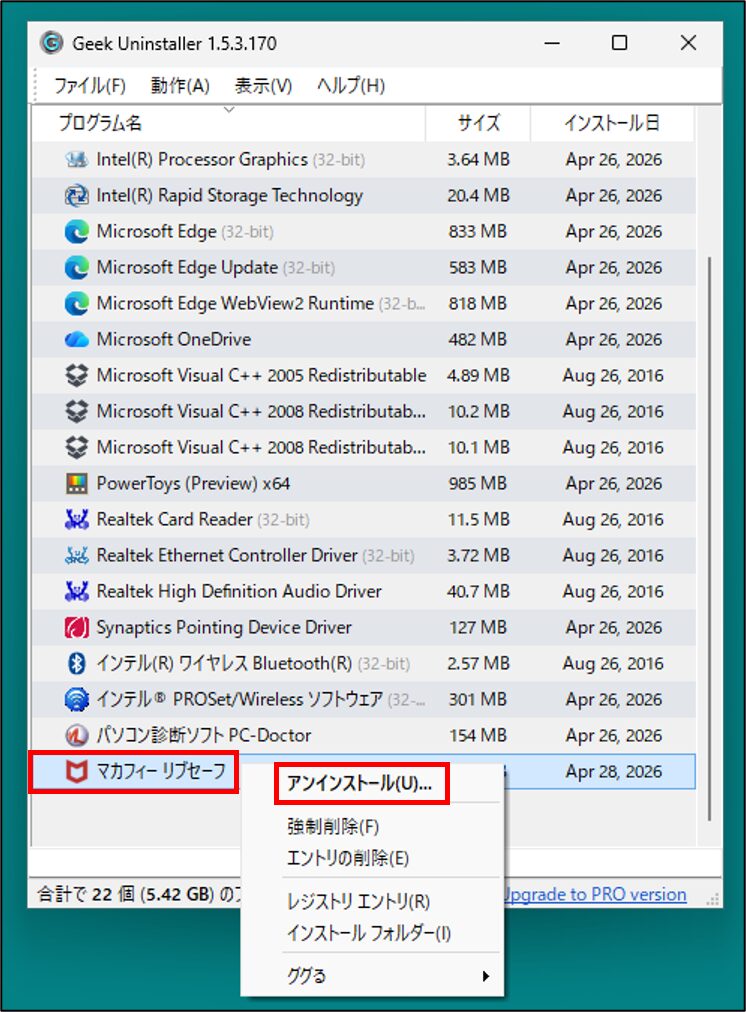The height and width of the screenshot is (1012, 746).
Task: Click the Edge WebView2 Runtime icon
Action: point(77,303)
